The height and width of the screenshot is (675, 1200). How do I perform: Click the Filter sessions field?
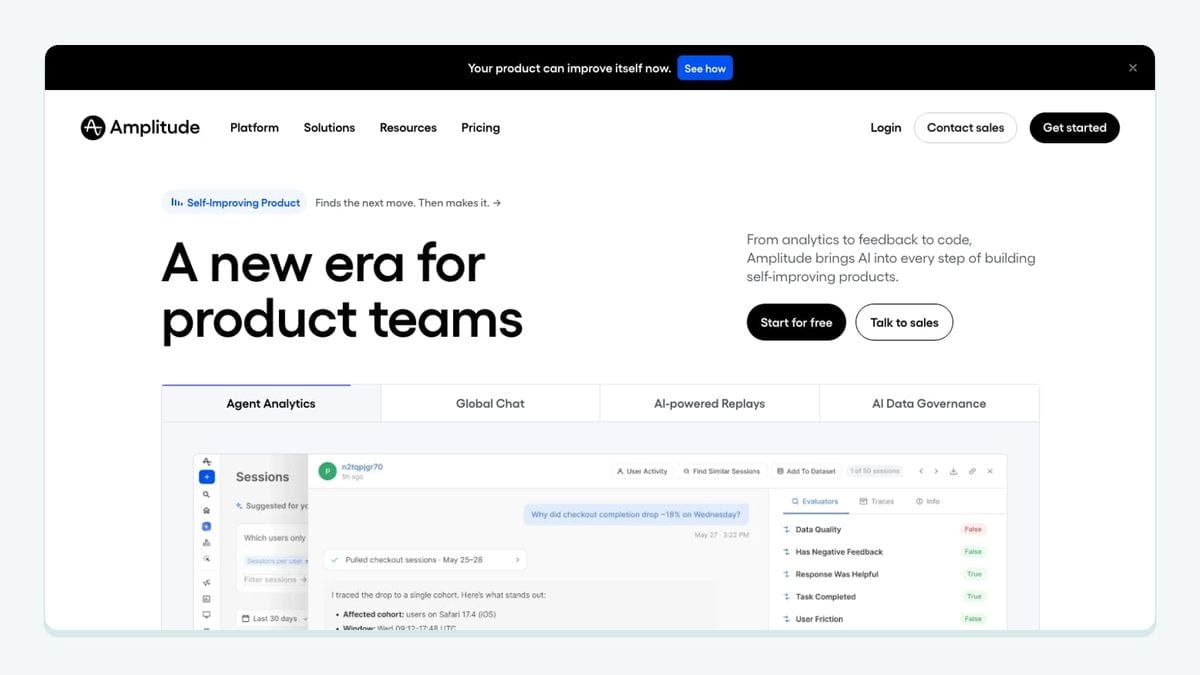click(x=273, y=580)
